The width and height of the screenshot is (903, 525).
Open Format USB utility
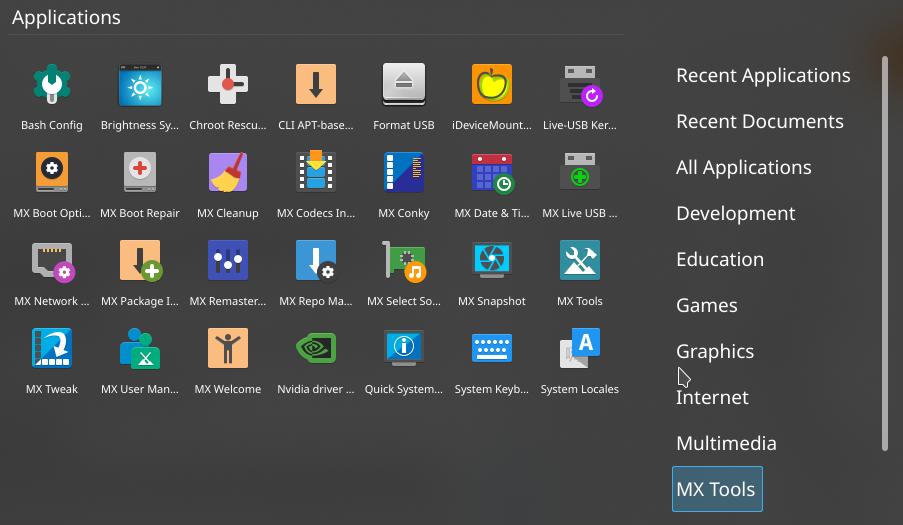click(404, 84)
